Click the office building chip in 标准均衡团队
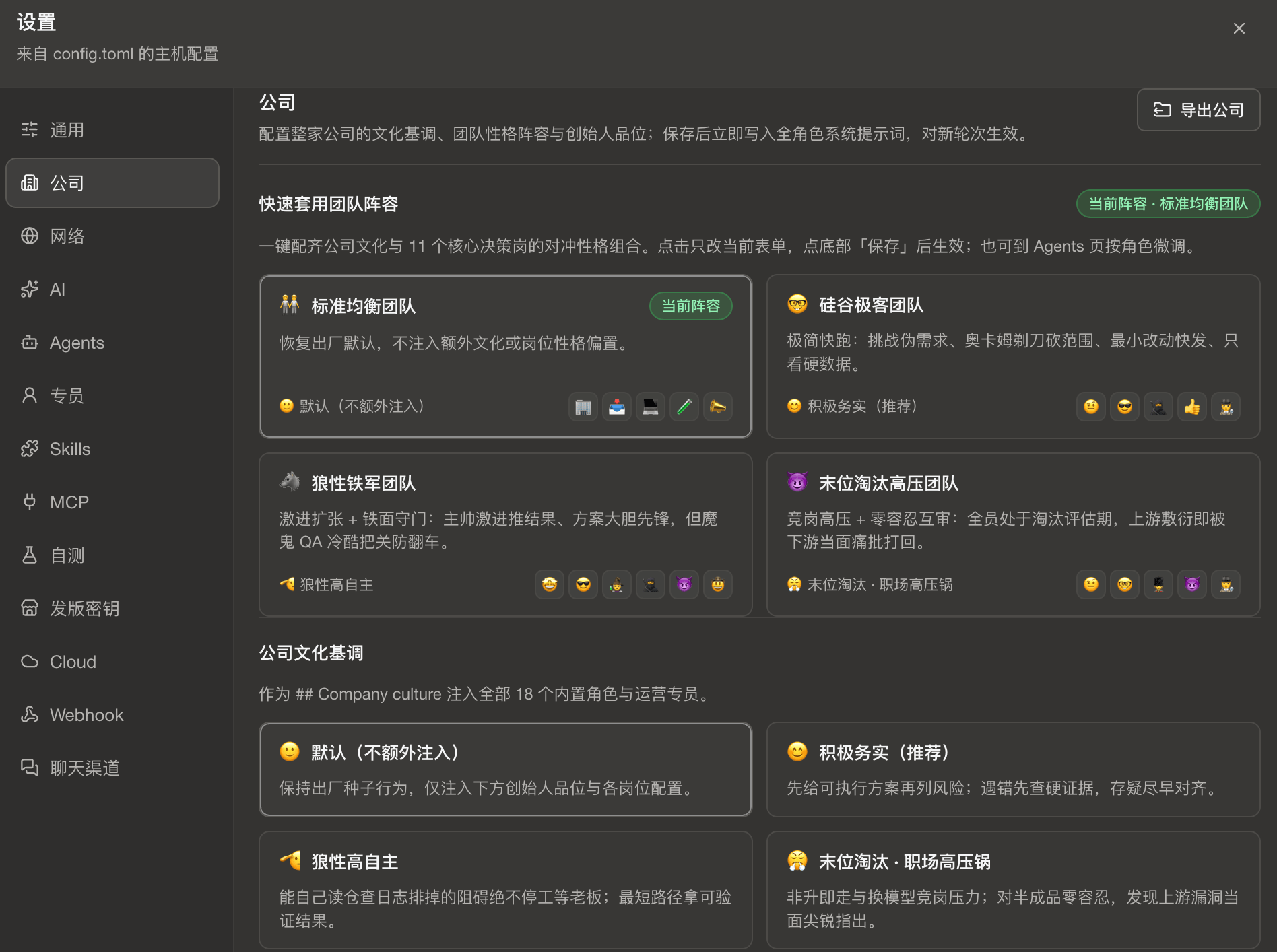 click(583, 407)
